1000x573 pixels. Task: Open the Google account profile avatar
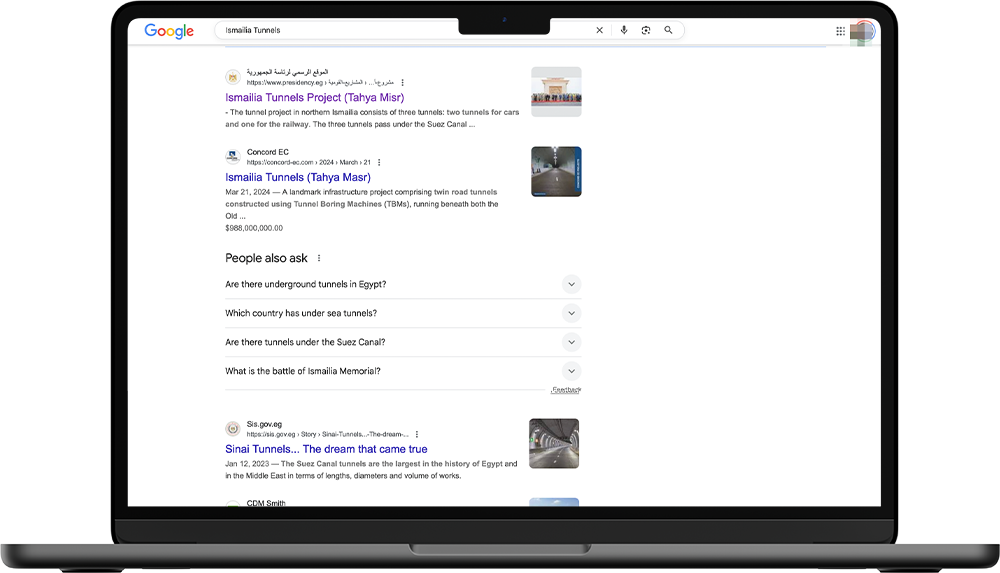click(864, 31)
